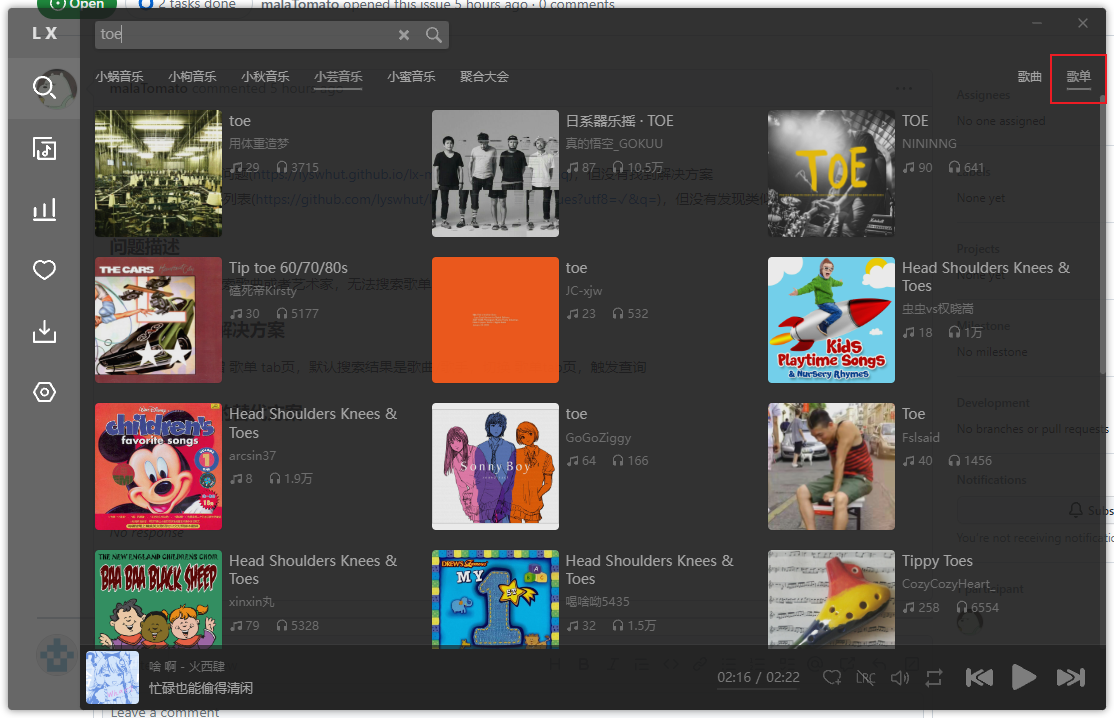Click the current song album art thumbnail

(112, 677)
